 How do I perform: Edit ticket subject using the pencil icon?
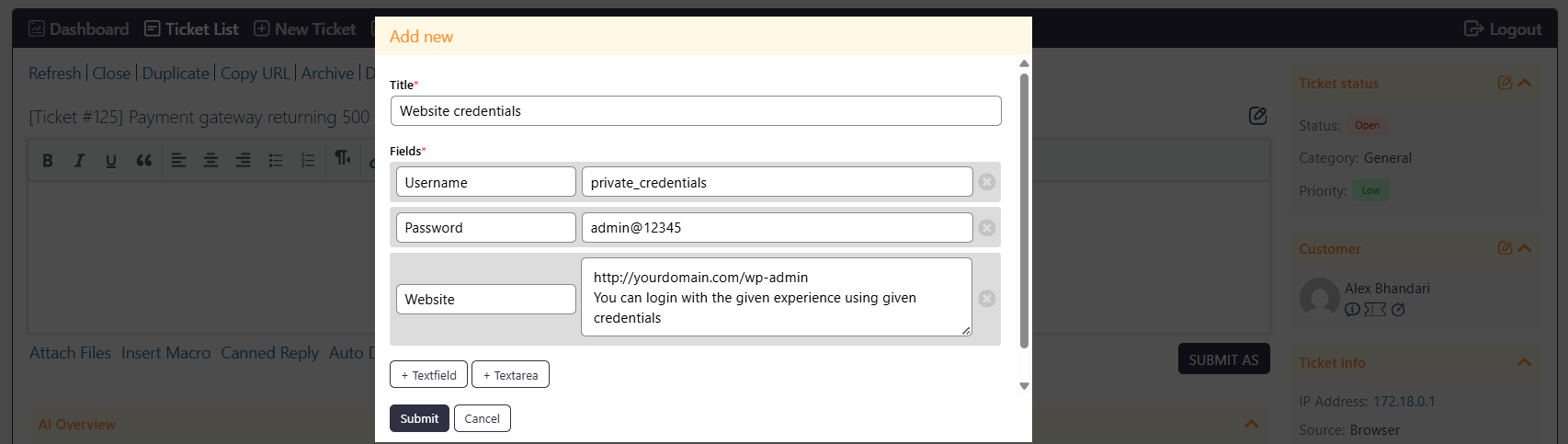[1258, 116]
